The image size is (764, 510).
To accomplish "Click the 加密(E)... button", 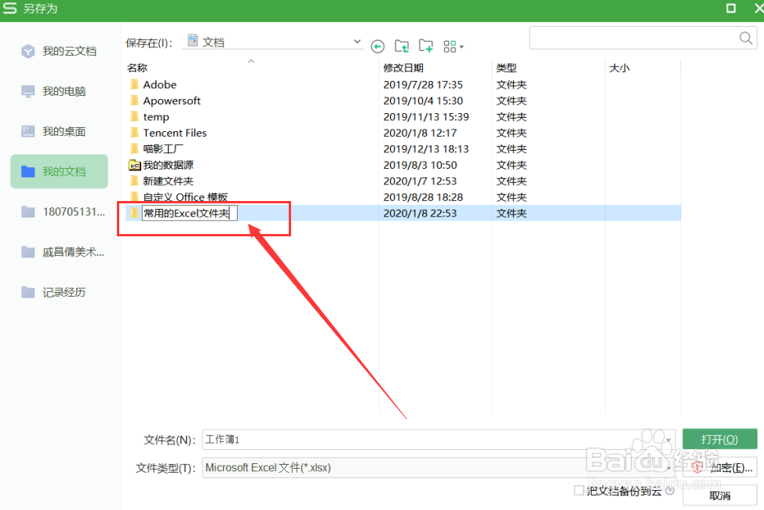I will click(x=720, y=468).
